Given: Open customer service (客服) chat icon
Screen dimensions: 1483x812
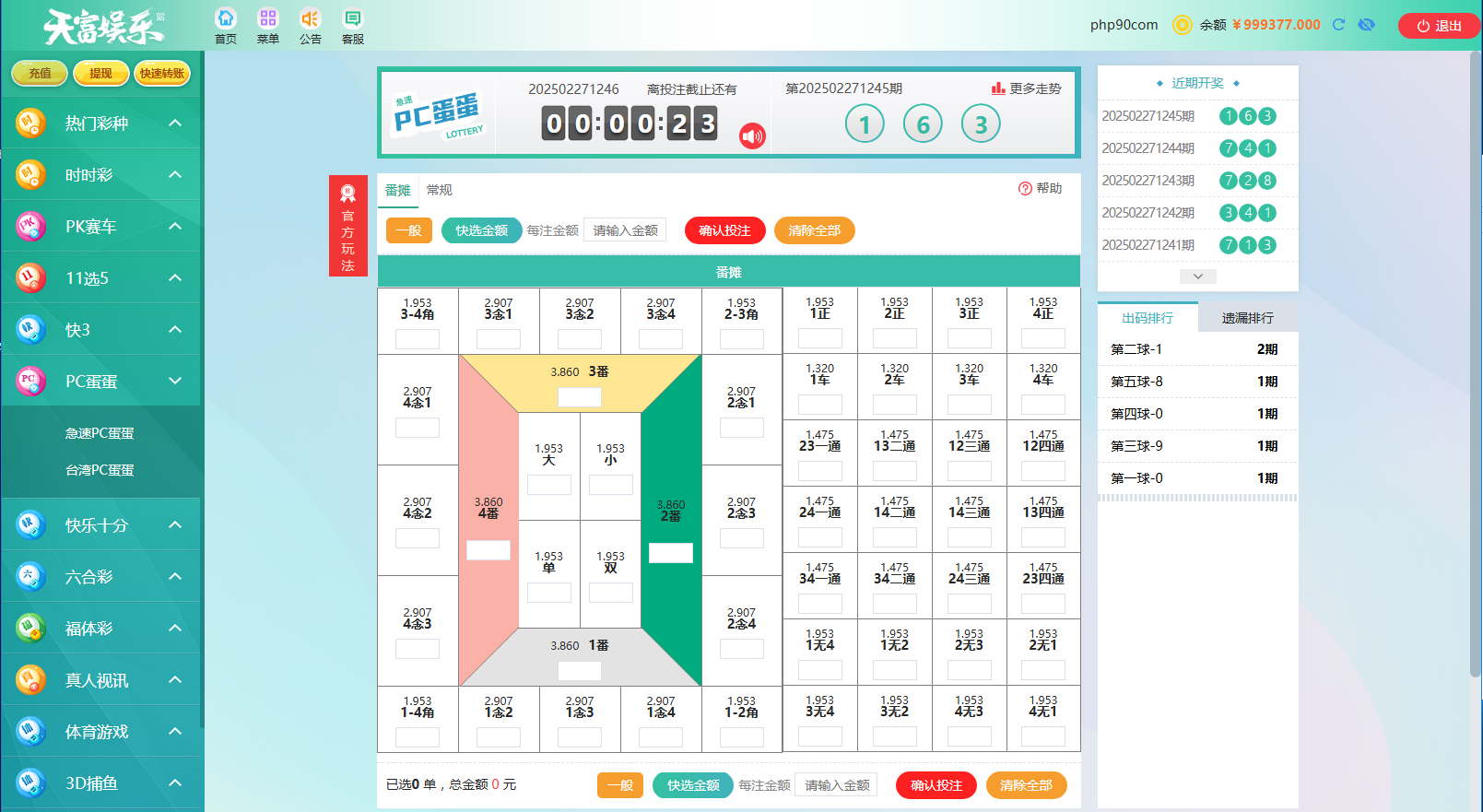Looking at the screenshot, I should [352, 19].
